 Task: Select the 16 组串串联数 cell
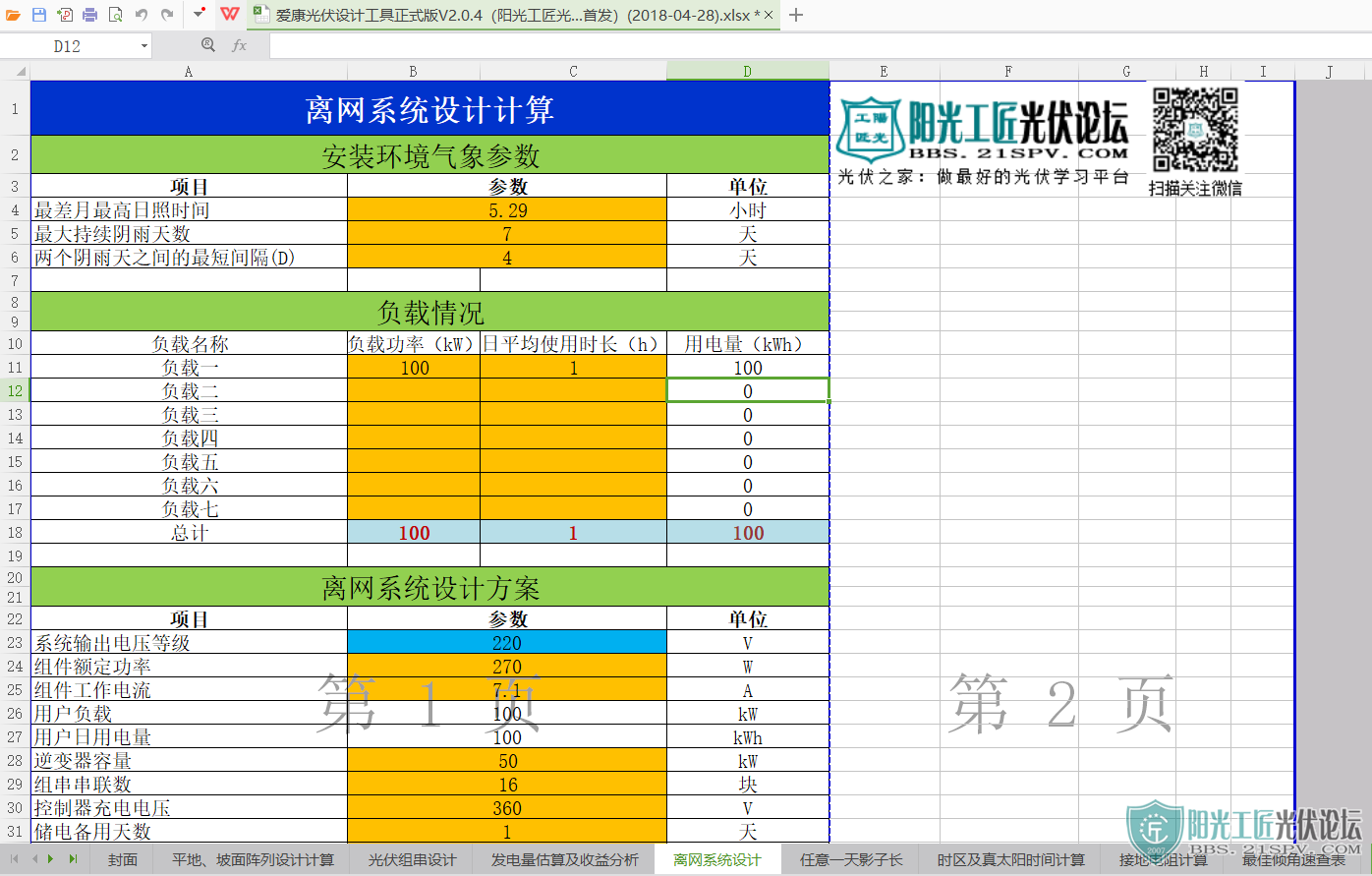tap(507, 784)
